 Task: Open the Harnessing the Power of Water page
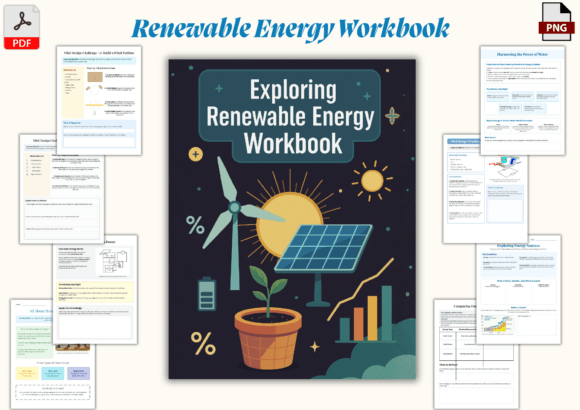[522, 100]
